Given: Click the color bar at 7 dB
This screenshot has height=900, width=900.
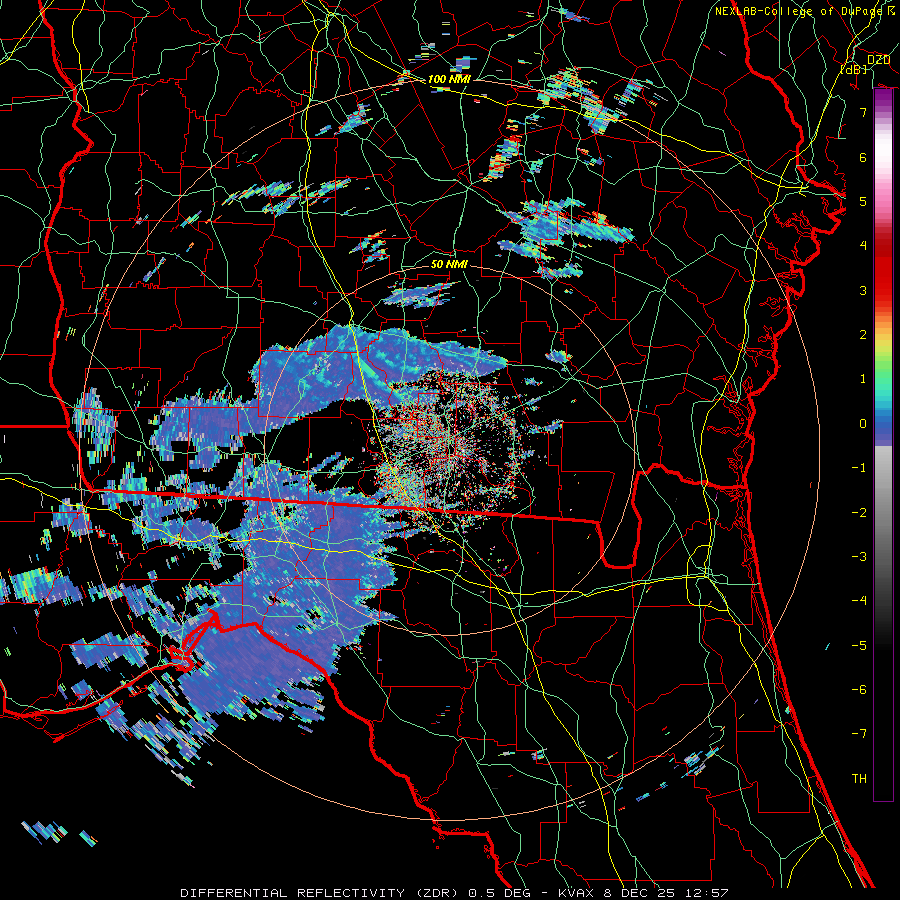Looking at the screenshot, I should tap(883, 112).
